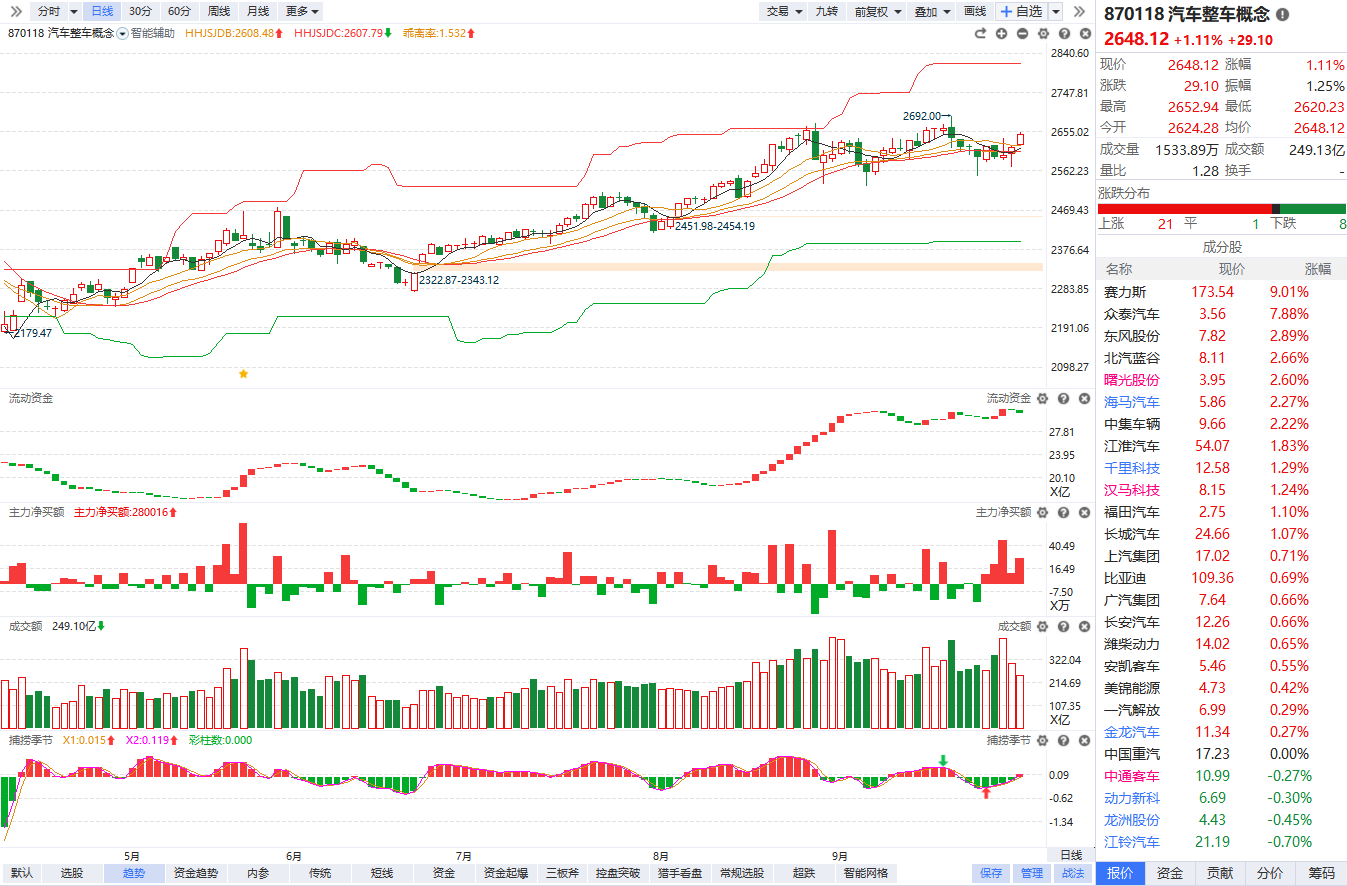Click the 管理 template button
This screenshot has width=1347, height=886.
(1032, 873)
